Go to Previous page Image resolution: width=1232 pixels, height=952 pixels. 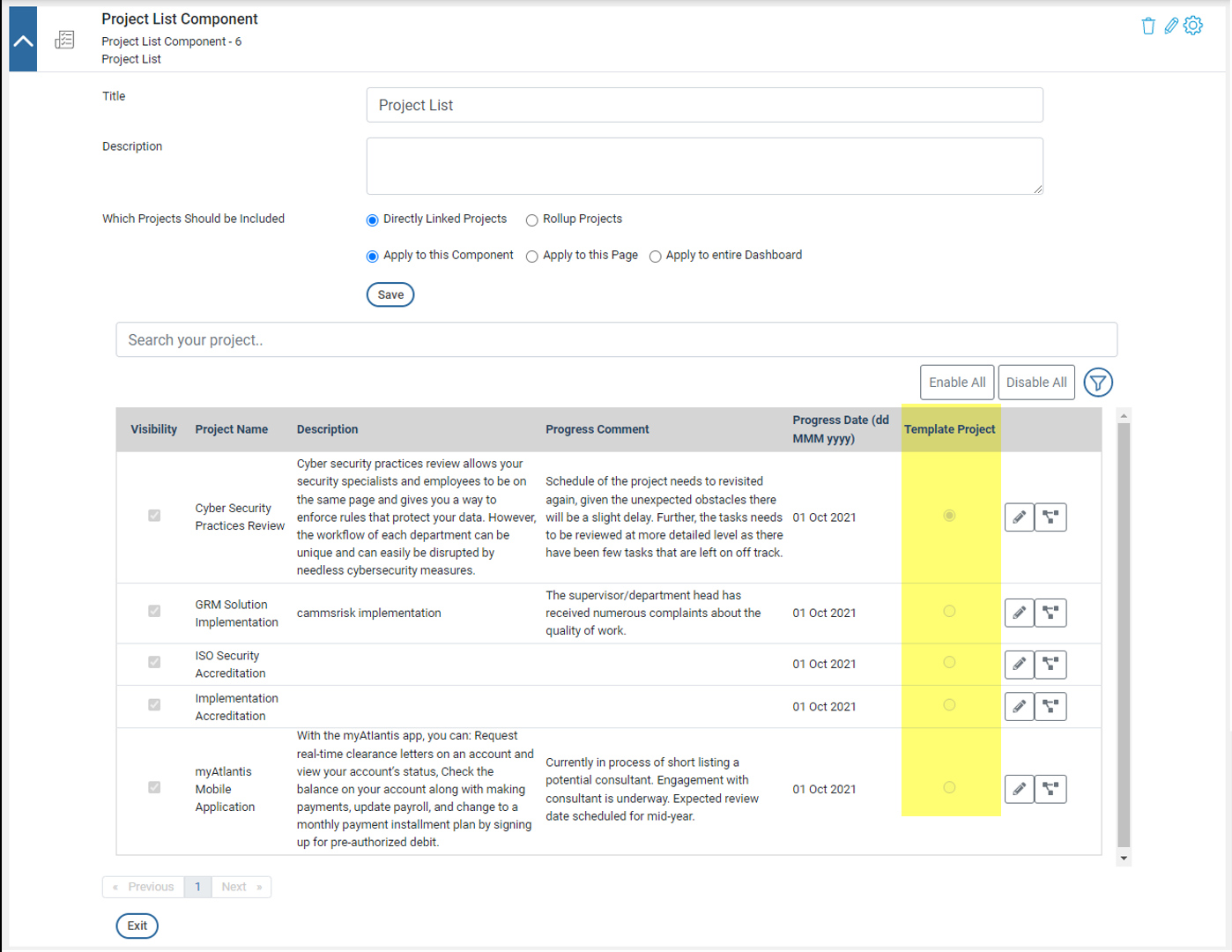(144, 887)
